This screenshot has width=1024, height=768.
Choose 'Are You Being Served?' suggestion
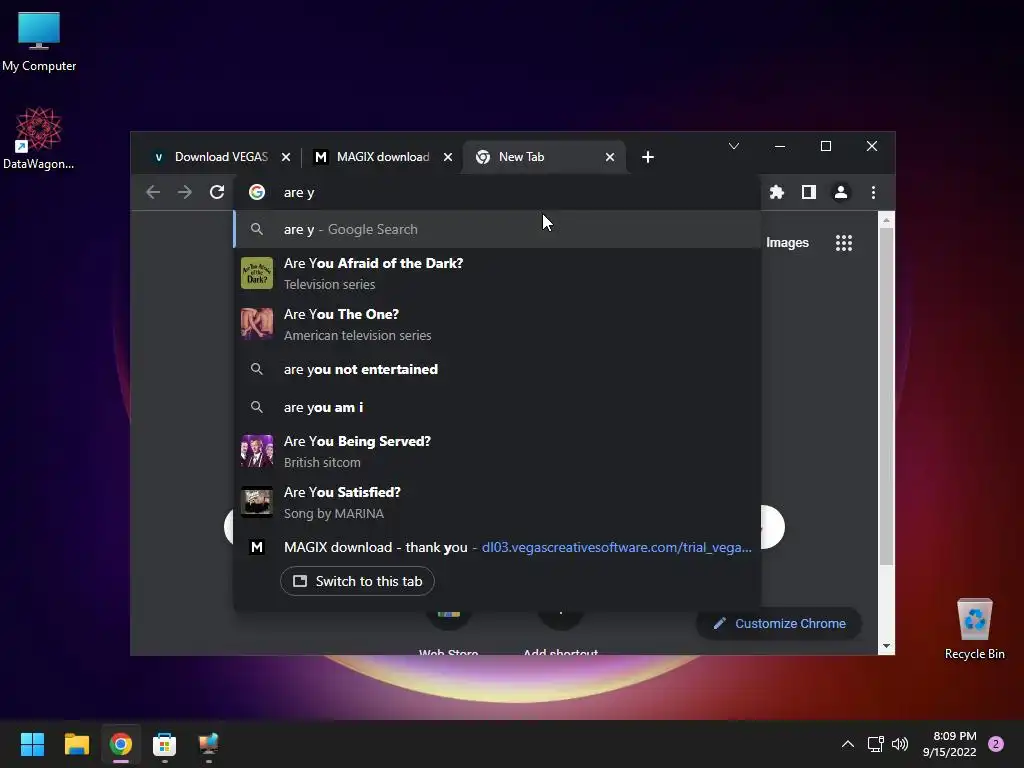click(x=497, y=451)
